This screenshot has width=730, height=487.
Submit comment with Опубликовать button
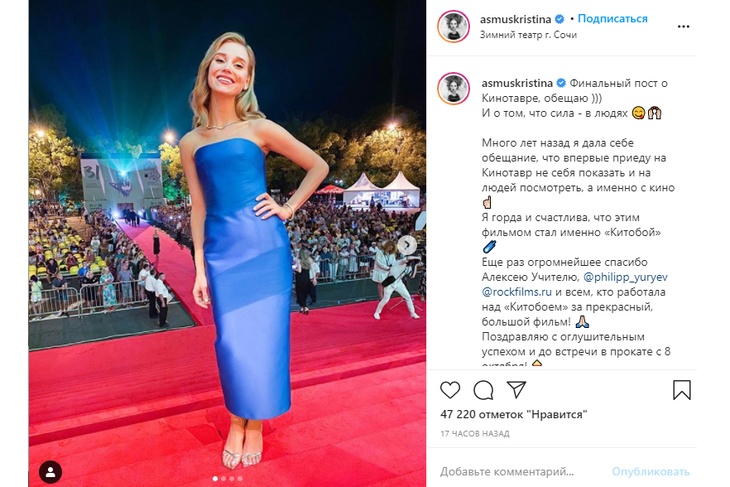pos(650,472)
